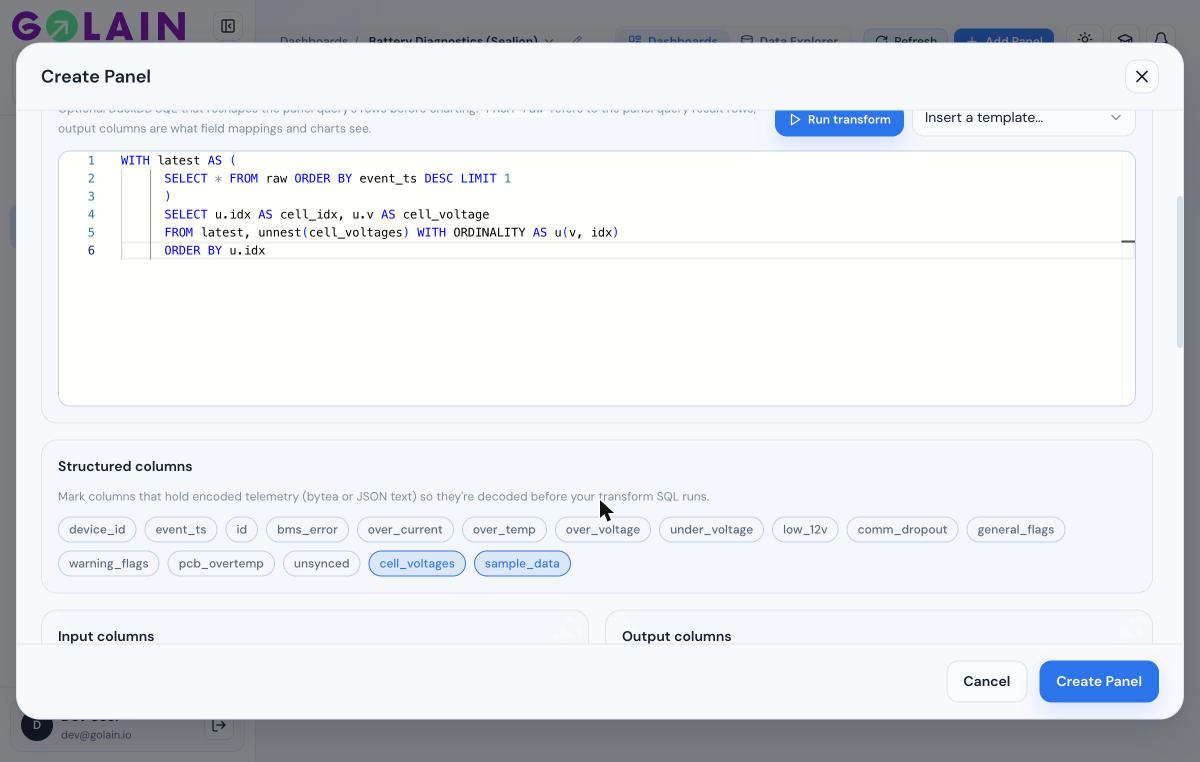The height and width of the screenshot is (762, 1200).
Task: Click the Output columns heading
Action: pyautogui.click(x=676, y=636)
